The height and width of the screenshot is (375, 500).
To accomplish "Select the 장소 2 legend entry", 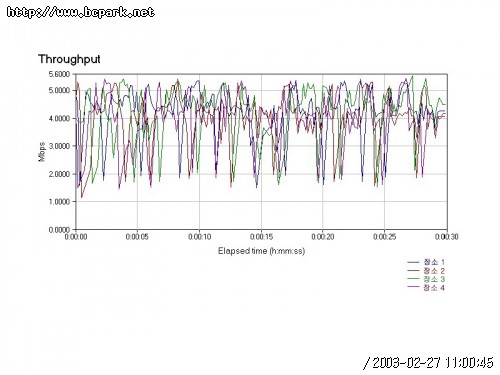I will pos(426,271).
